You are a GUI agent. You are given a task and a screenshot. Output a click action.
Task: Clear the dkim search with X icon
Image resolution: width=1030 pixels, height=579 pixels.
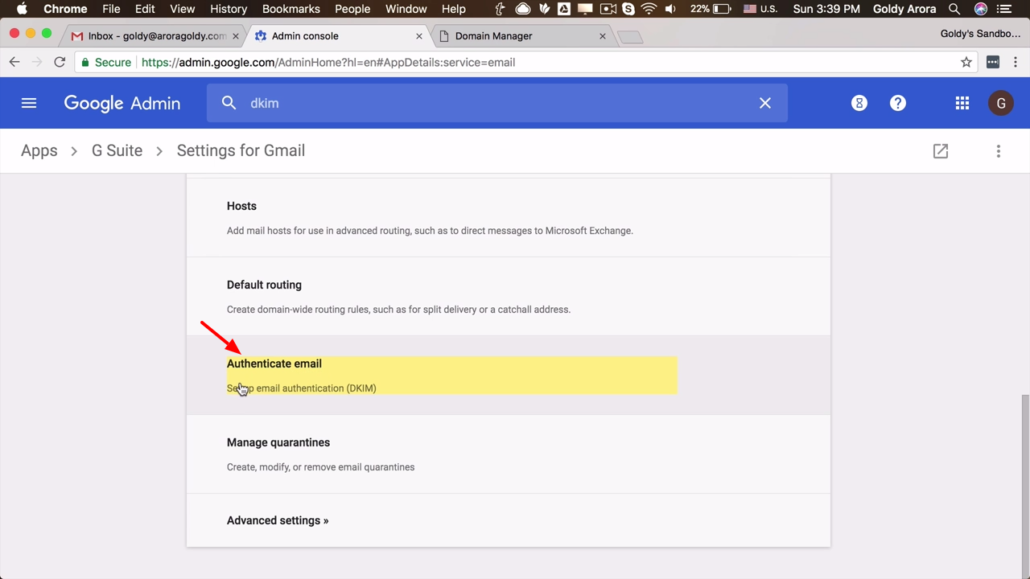pos(765,103)
